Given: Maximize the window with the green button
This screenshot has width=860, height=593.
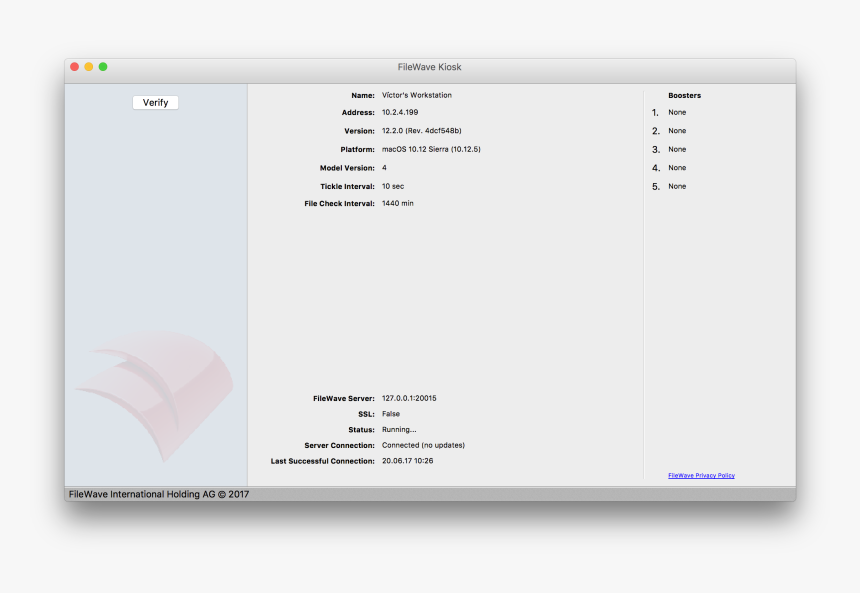Looking at the screenshot, I should [103, 67].
